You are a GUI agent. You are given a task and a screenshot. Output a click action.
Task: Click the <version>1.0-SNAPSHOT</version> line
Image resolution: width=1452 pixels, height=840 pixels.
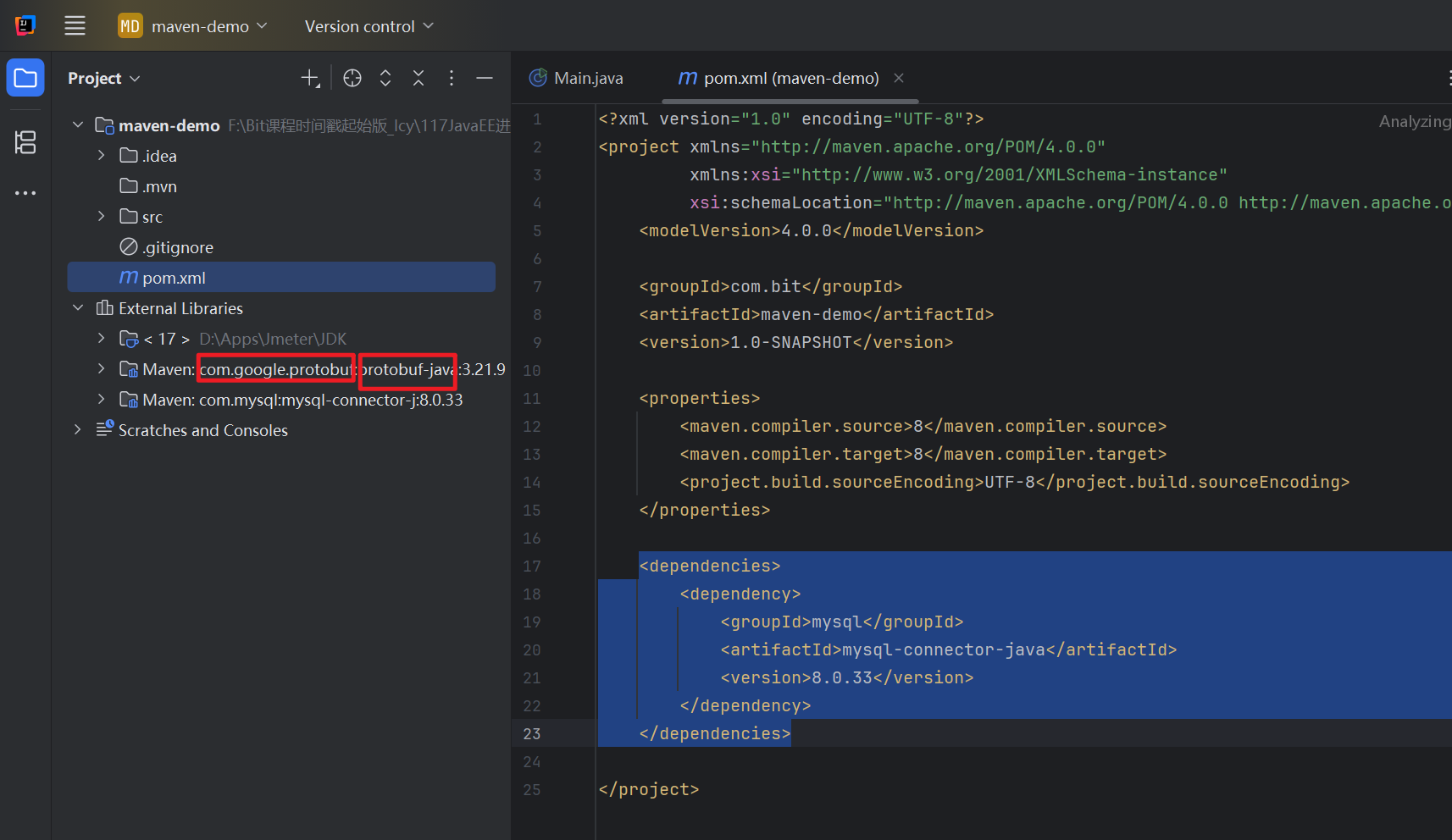coord(796,342)
